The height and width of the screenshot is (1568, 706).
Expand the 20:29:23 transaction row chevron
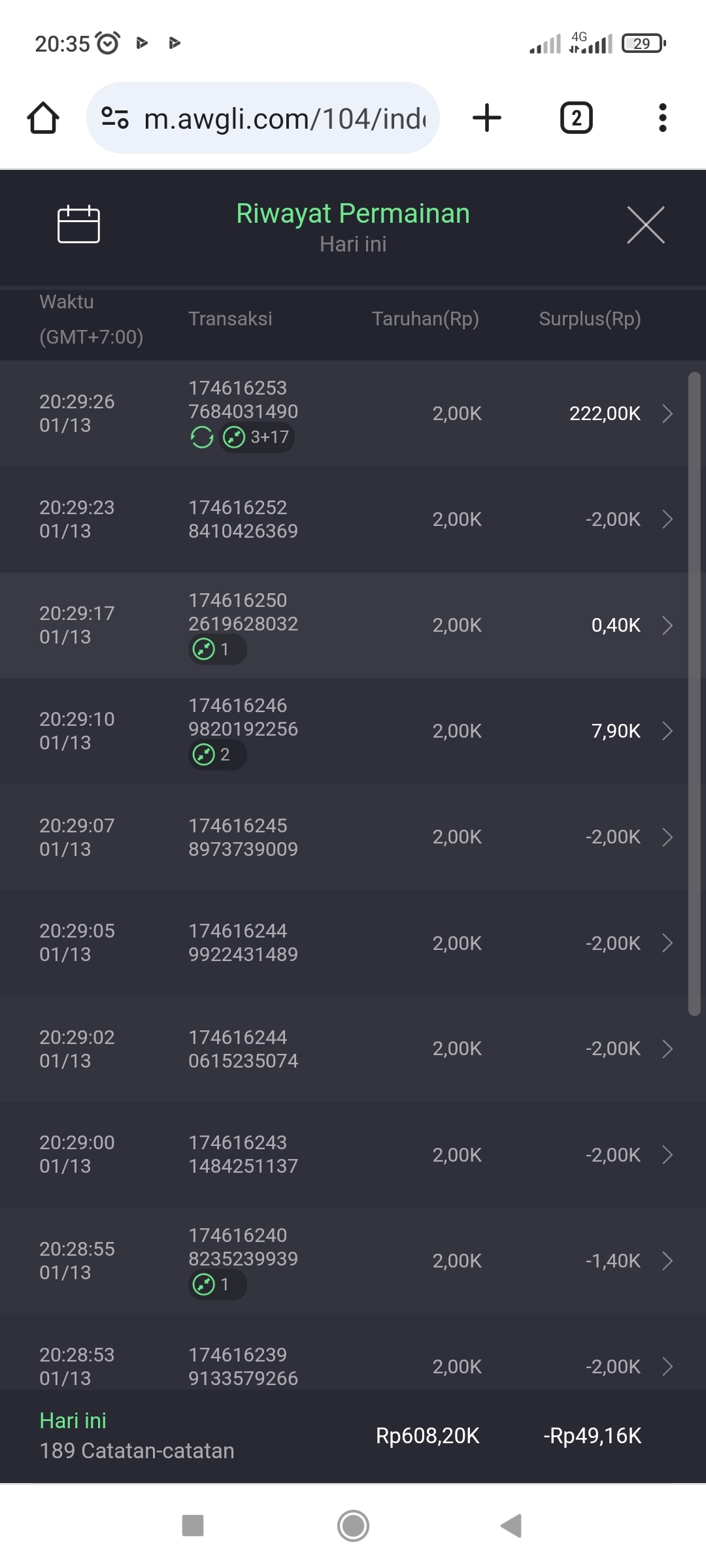(x=667, y=519)
